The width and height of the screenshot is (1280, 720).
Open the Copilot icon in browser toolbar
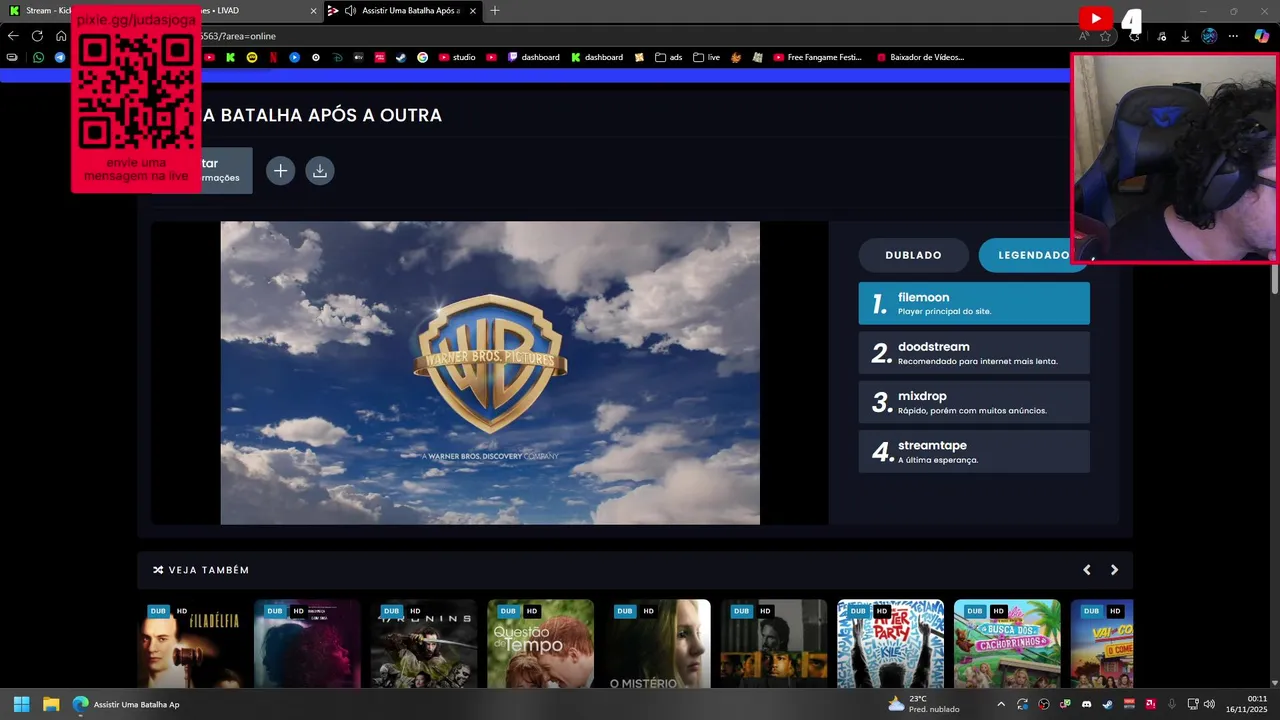coord(1262,36)
